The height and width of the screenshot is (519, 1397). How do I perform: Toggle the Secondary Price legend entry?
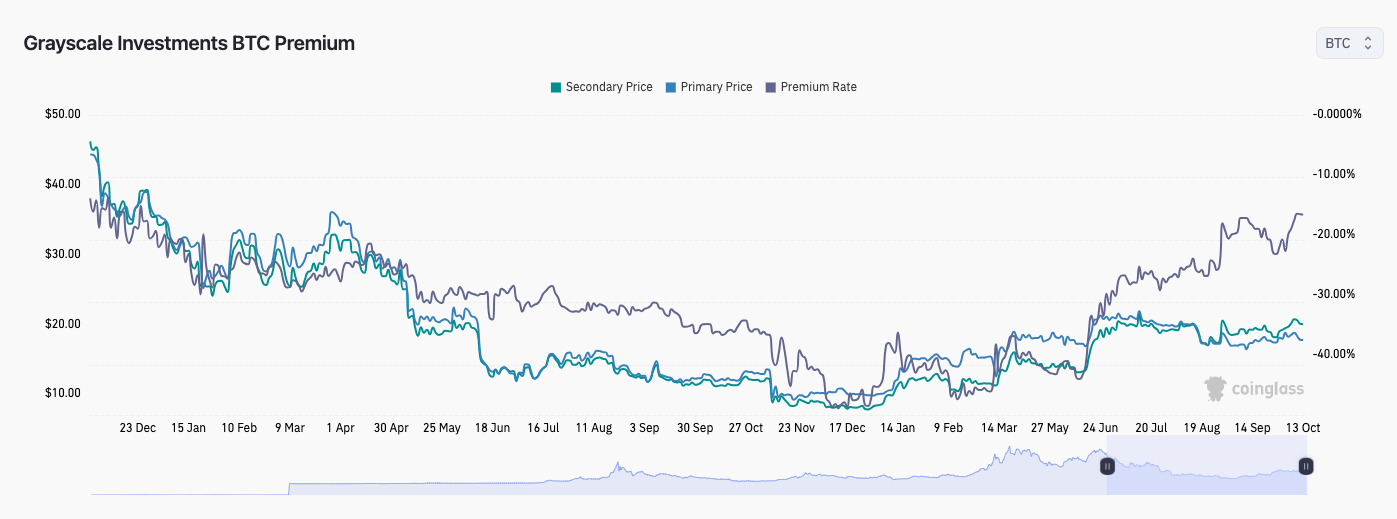click(601, 87)
